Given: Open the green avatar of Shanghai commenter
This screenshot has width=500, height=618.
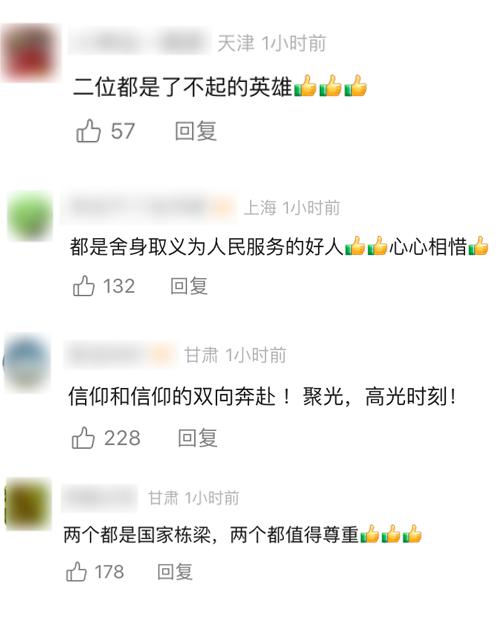Looking at the screenshot, I should [30, 215].
